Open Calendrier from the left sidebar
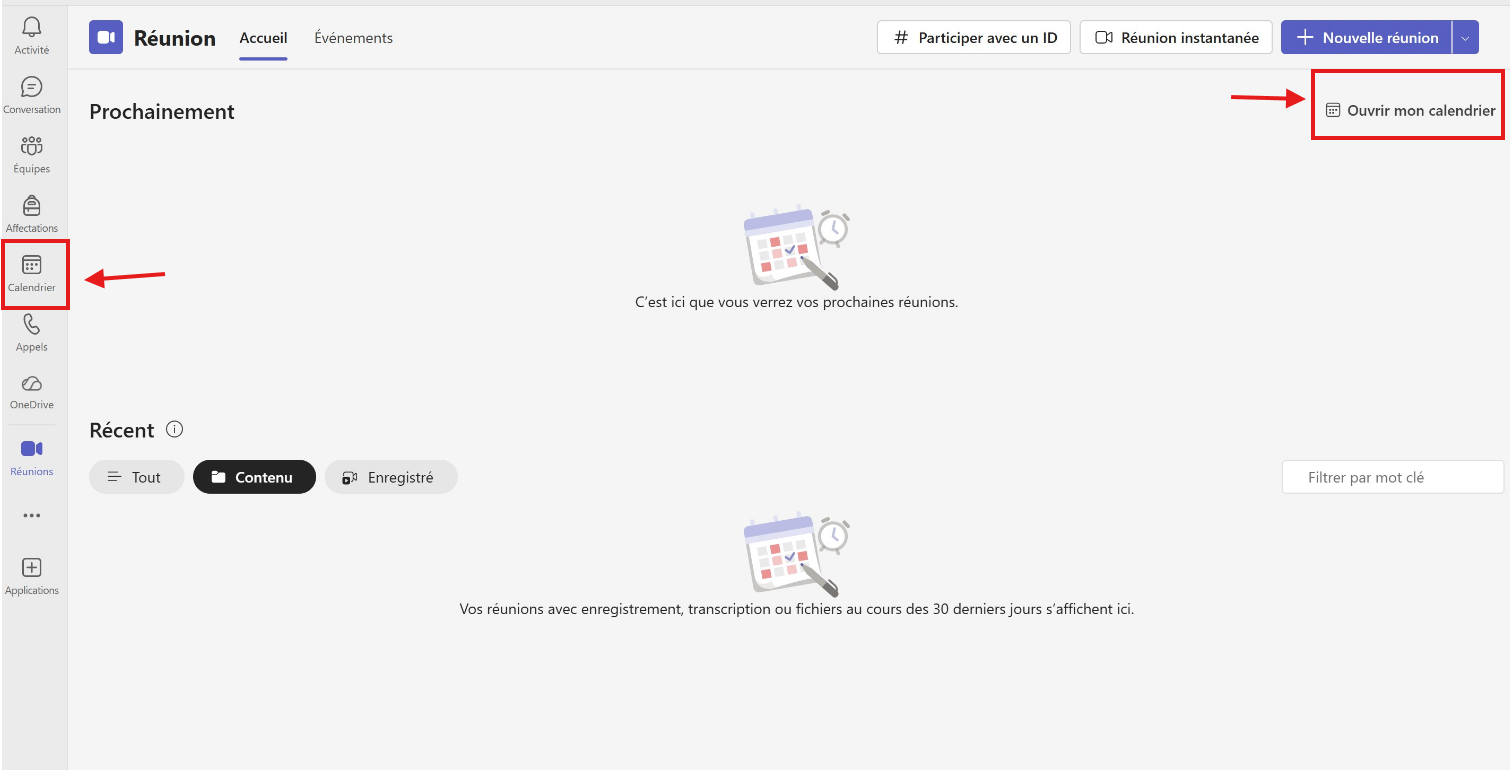The image size is (1510, 770). click(x=32, y=273)
